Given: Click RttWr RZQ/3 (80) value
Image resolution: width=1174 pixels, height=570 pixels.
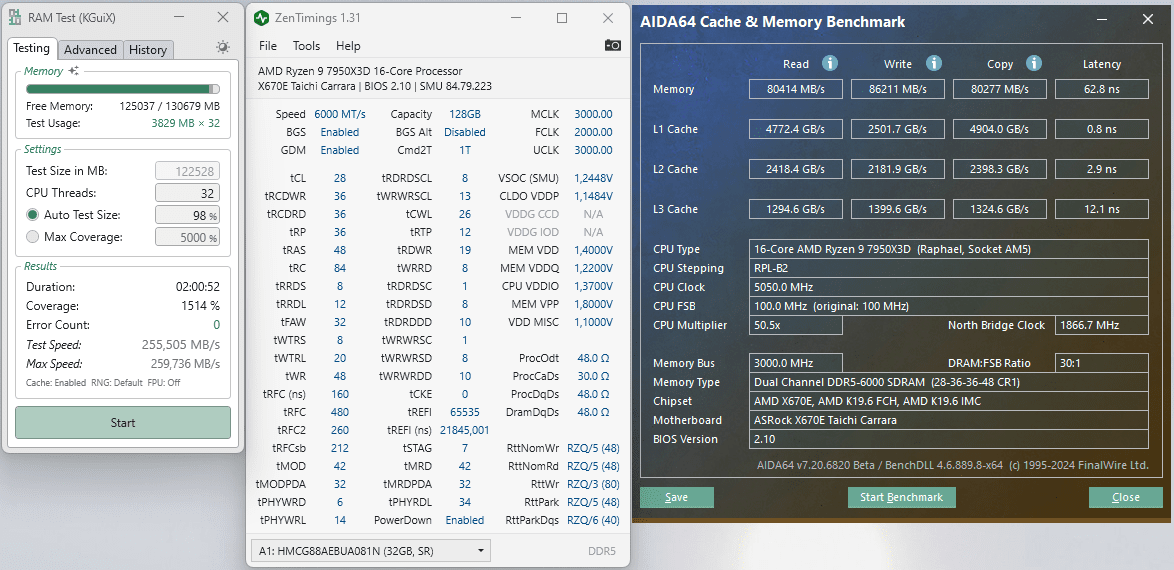Looking at the screenshot, I should coord(593,484).
